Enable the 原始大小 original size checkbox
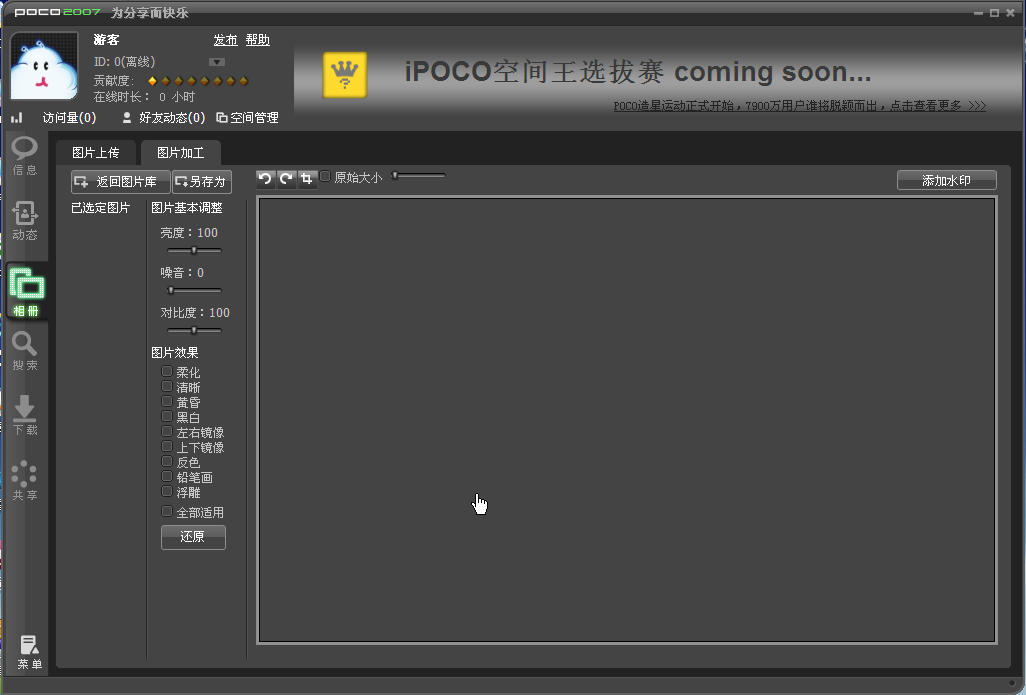Screen dimensions: 1026x695 click(x=325, y=177)
